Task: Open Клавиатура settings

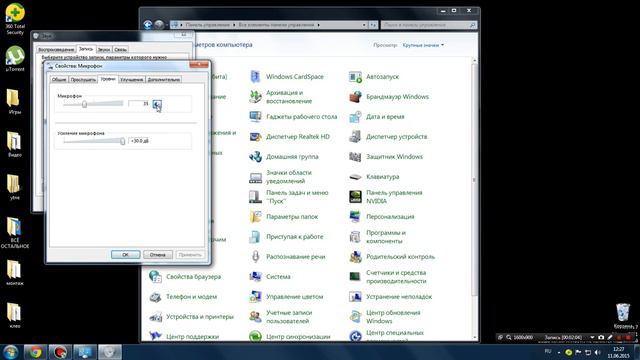Action: (x=375, y=177)
